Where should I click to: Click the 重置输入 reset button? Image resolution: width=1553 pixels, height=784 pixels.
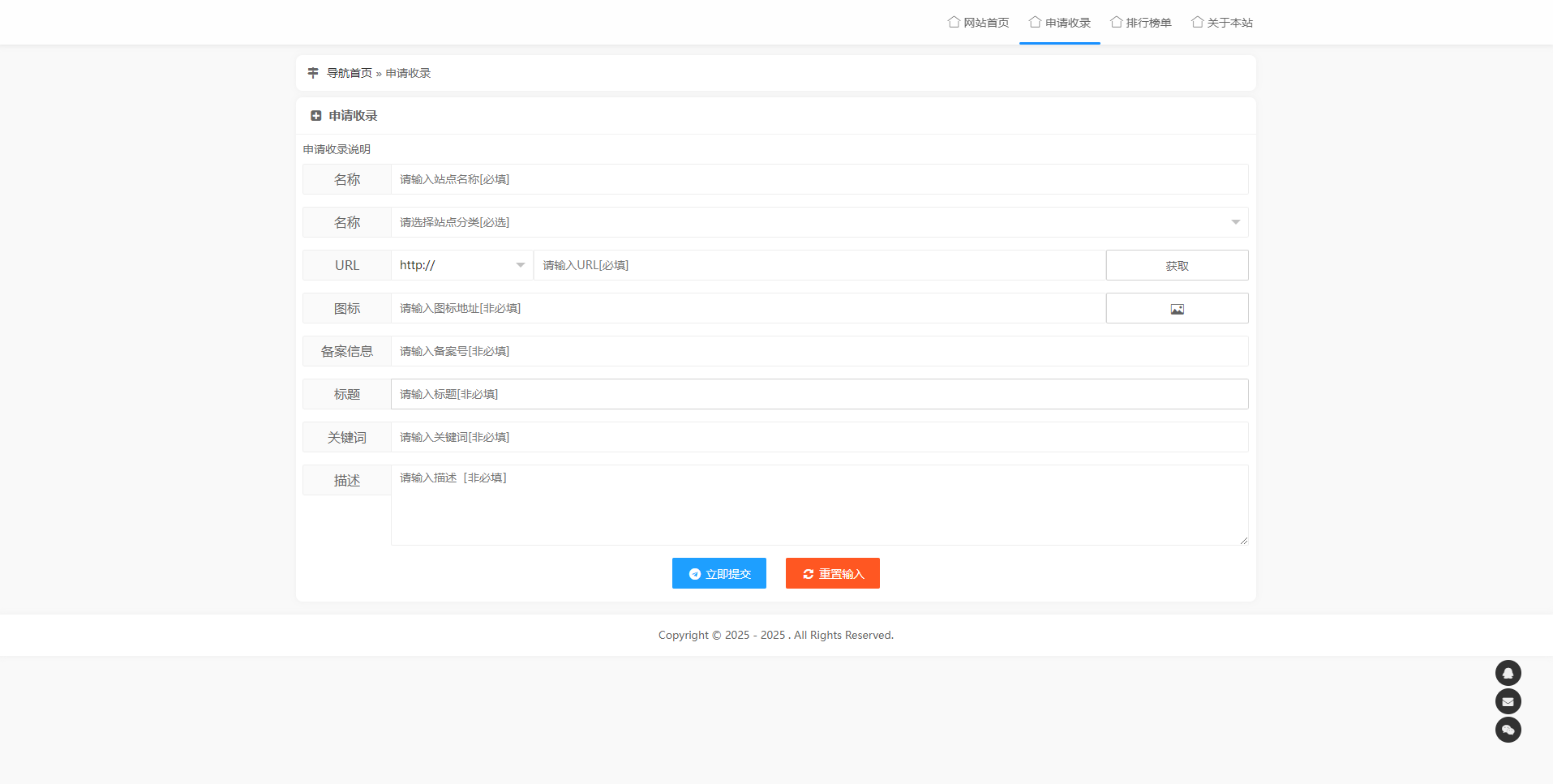pos(833,573)
